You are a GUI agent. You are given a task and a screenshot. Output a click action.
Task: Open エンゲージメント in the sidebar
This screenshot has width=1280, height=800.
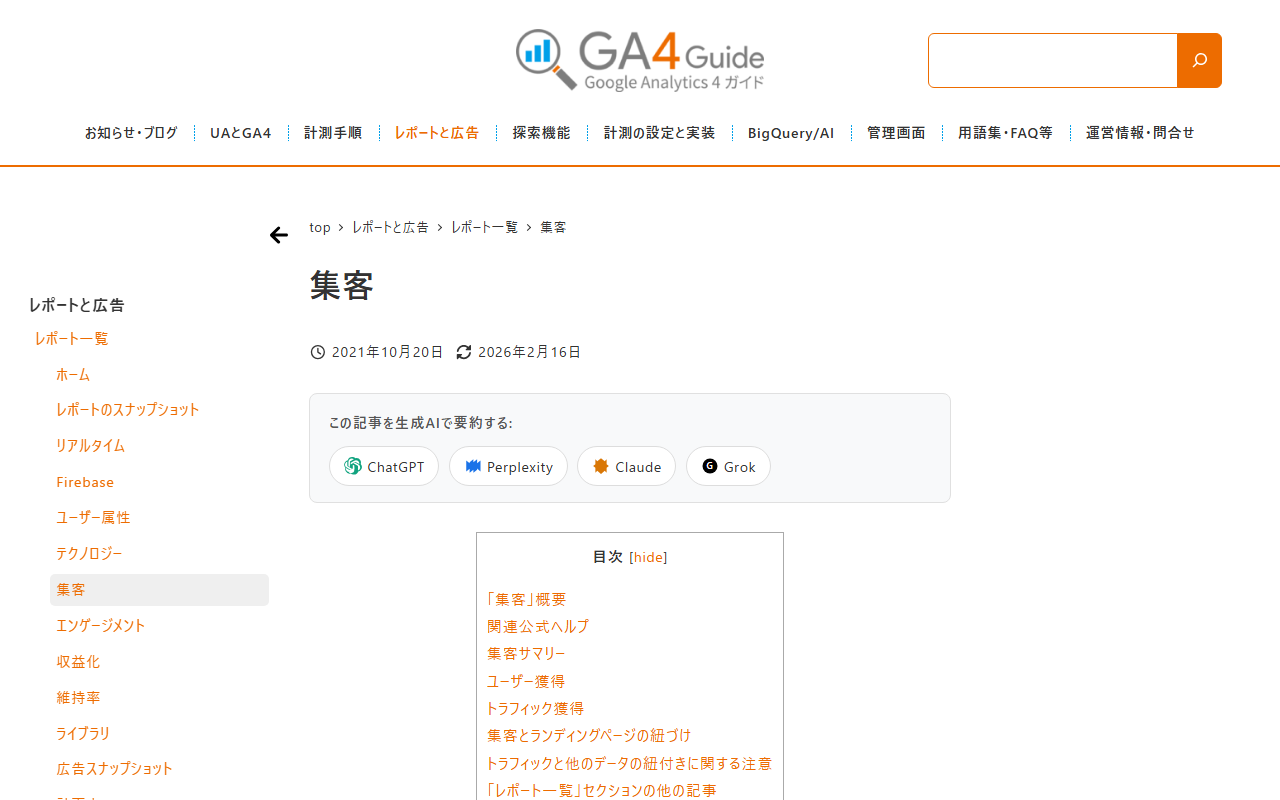pos(101,626)
